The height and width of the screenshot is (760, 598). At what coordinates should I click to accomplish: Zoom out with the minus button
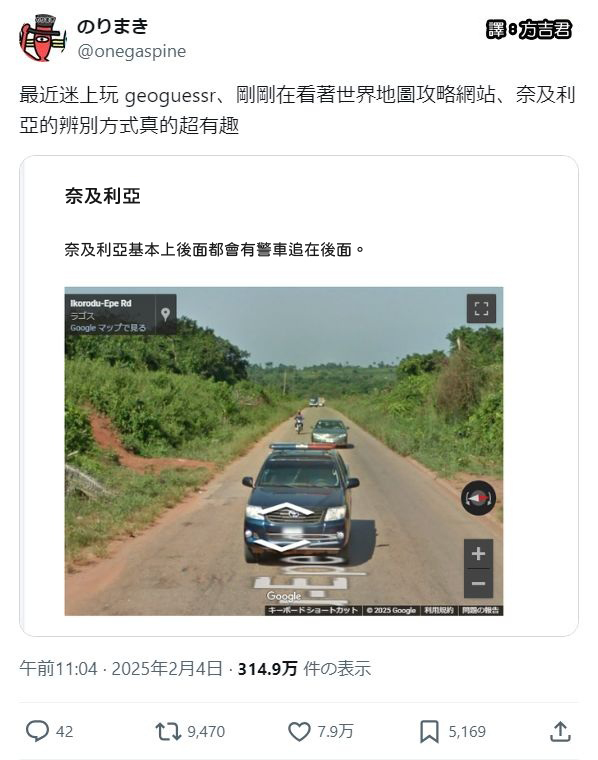478,583
